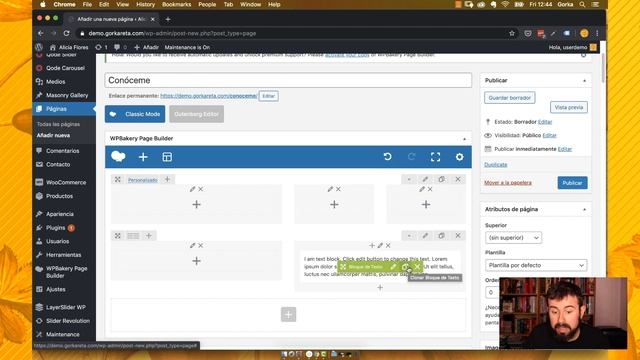The width and height of the screenshot is (640, 360).
Task: Click the Orden number field
Action: point(493,292)
